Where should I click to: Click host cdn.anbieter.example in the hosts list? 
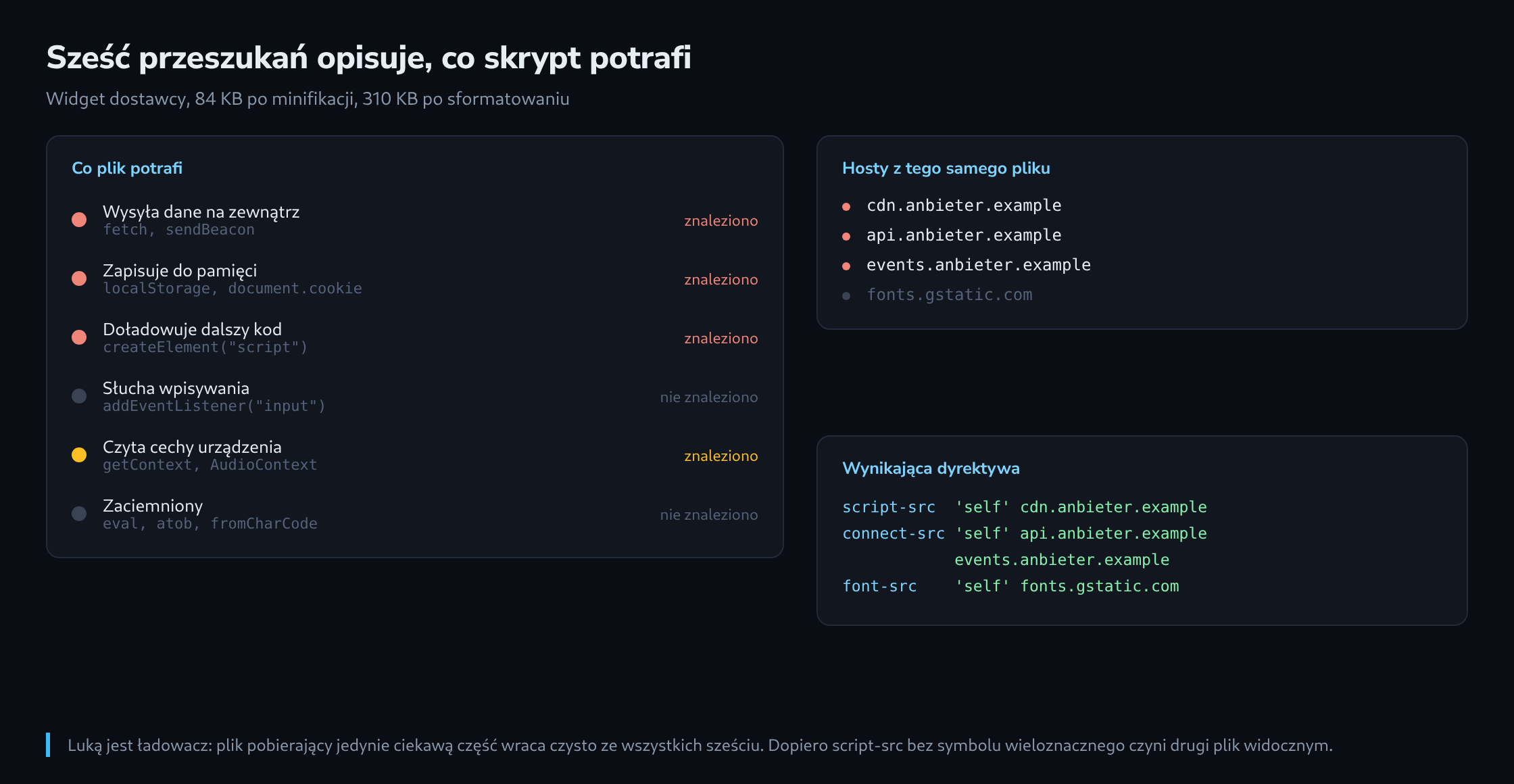point(964,205)
